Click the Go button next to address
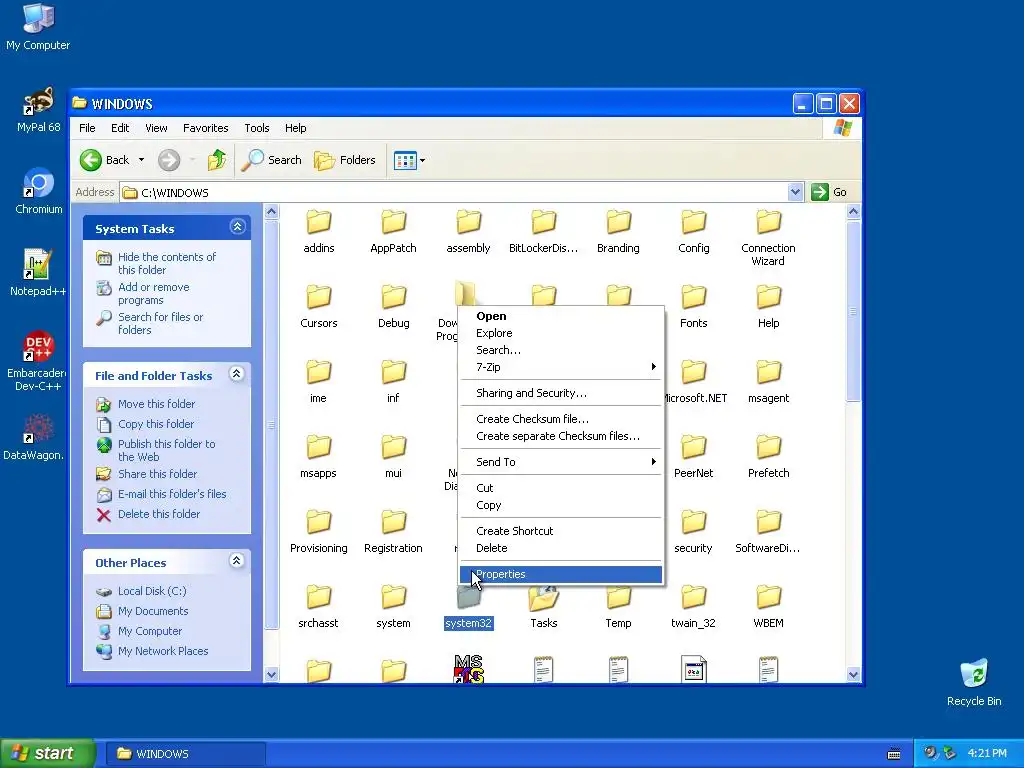1024x768 pixels. (829, 192)
